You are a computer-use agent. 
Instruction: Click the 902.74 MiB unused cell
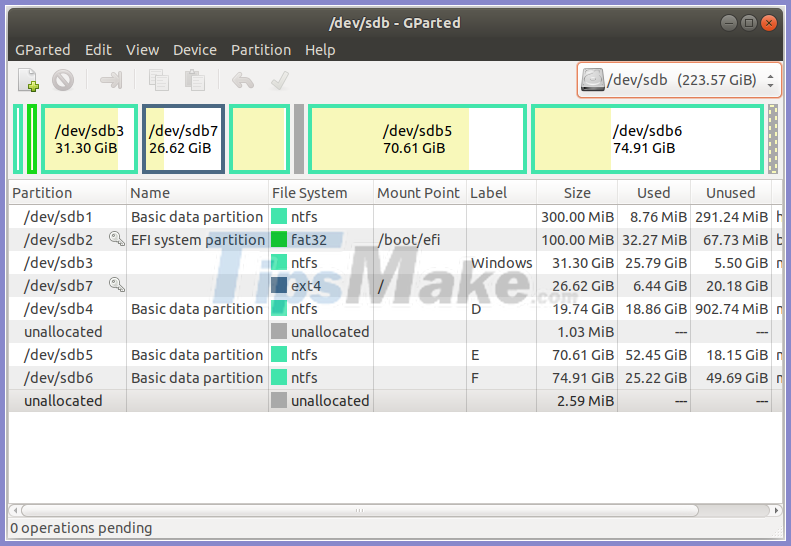[x=731, y=309]
